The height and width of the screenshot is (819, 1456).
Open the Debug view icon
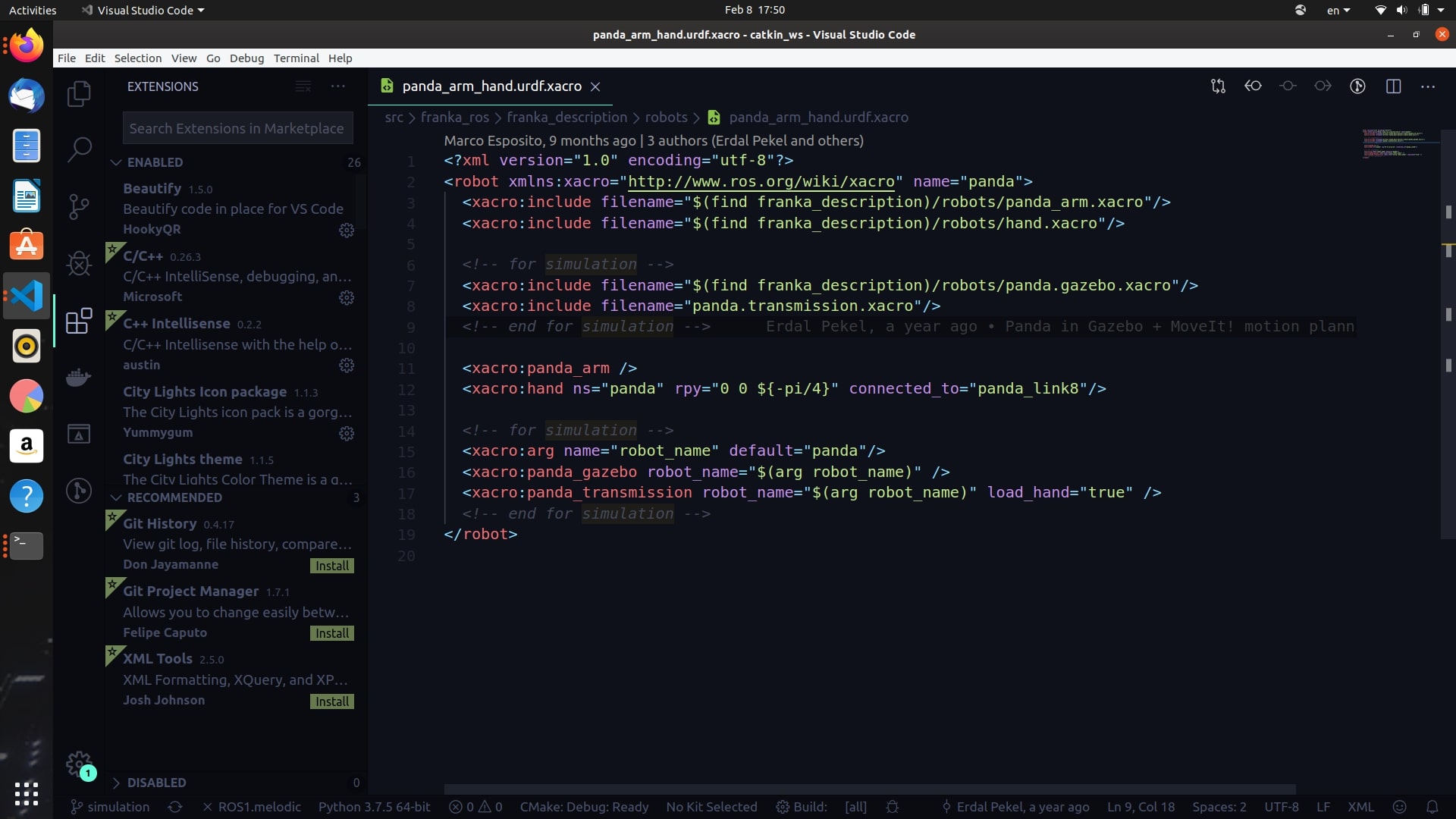coord(79,263)
